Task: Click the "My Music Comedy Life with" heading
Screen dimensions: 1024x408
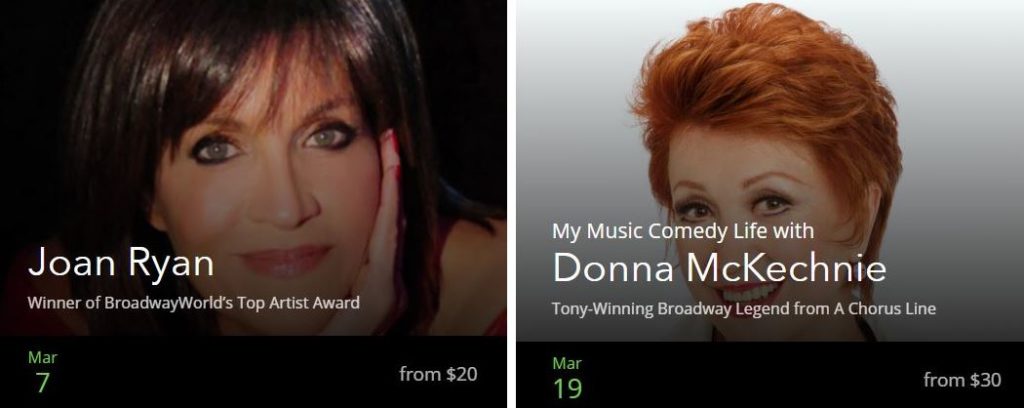Action: pos(683,232)
